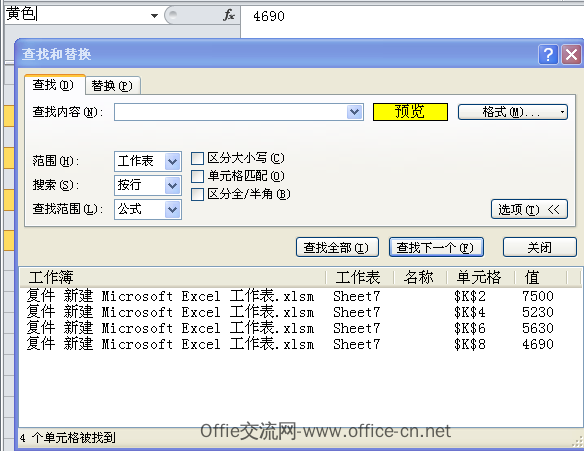The image size is (584, 451).
Task: Check the 单元格匹配 option
Action: (x=197, y=176)
